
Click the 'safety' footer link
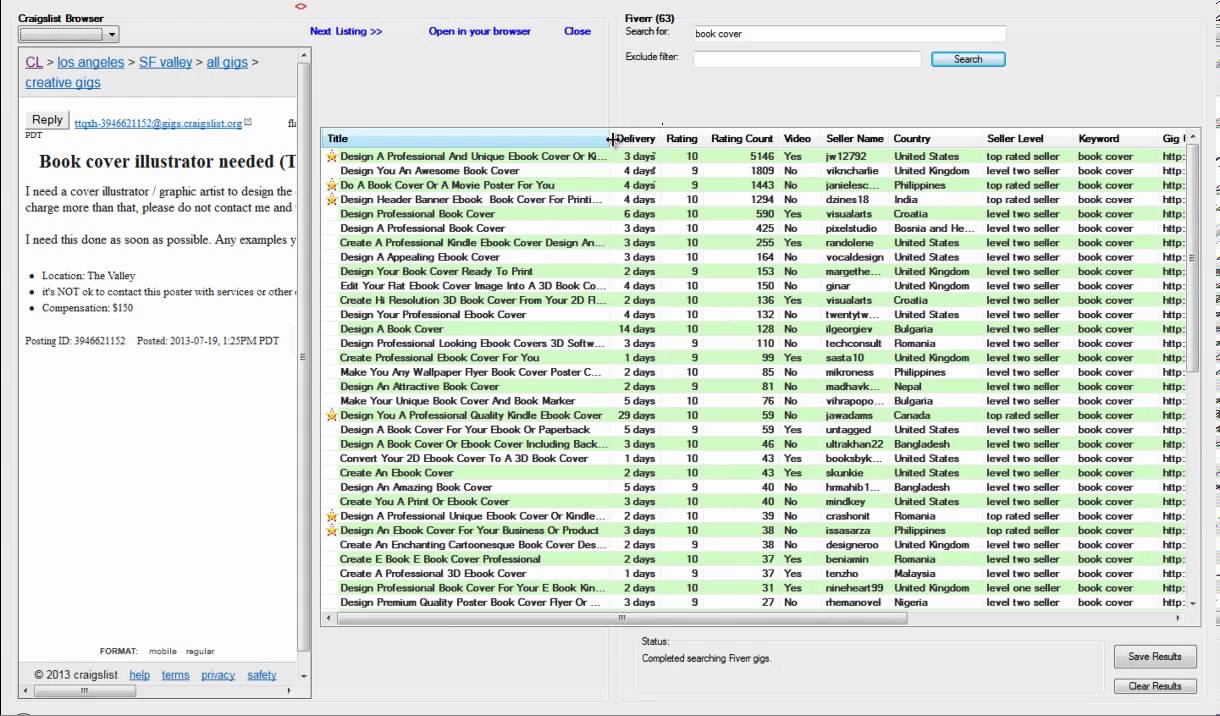coord(262,675)
